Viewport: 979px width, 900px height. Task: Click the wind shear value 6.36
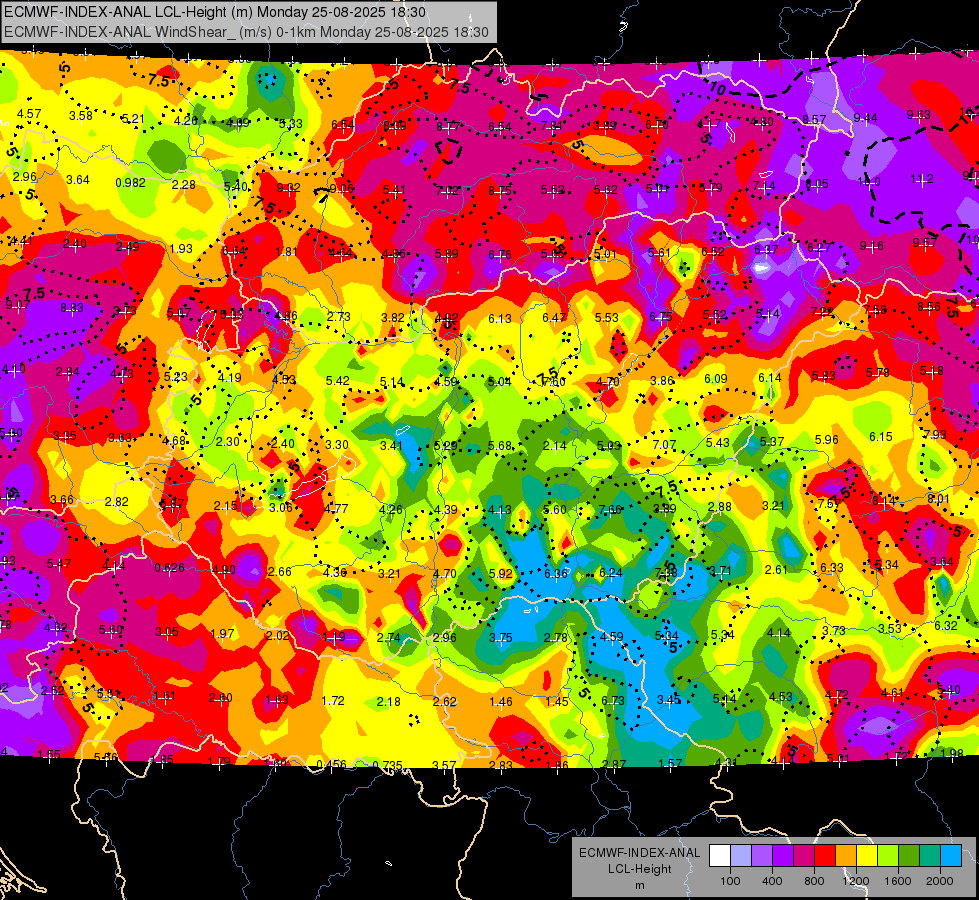pyautogui.click(x=556, y=573)
